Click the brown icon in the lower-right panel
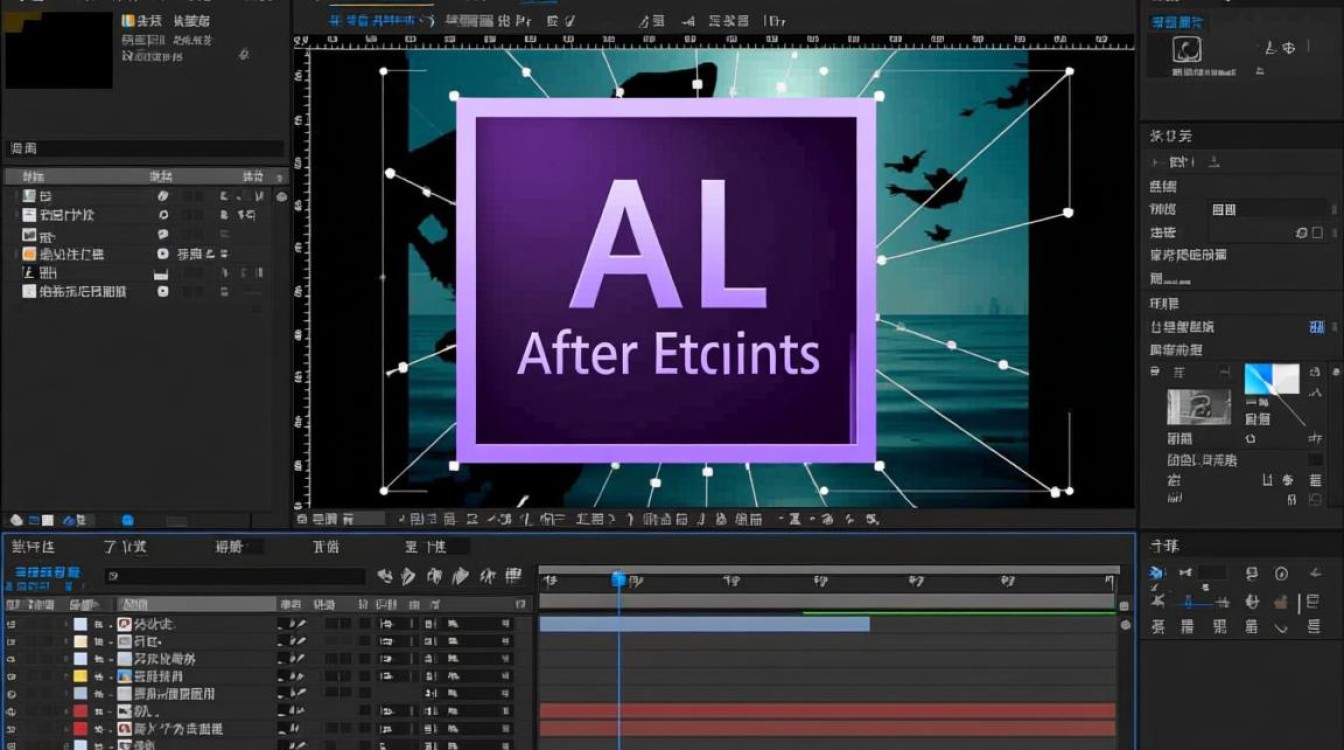This screenshot has height=750, width=1344. 1280,602
